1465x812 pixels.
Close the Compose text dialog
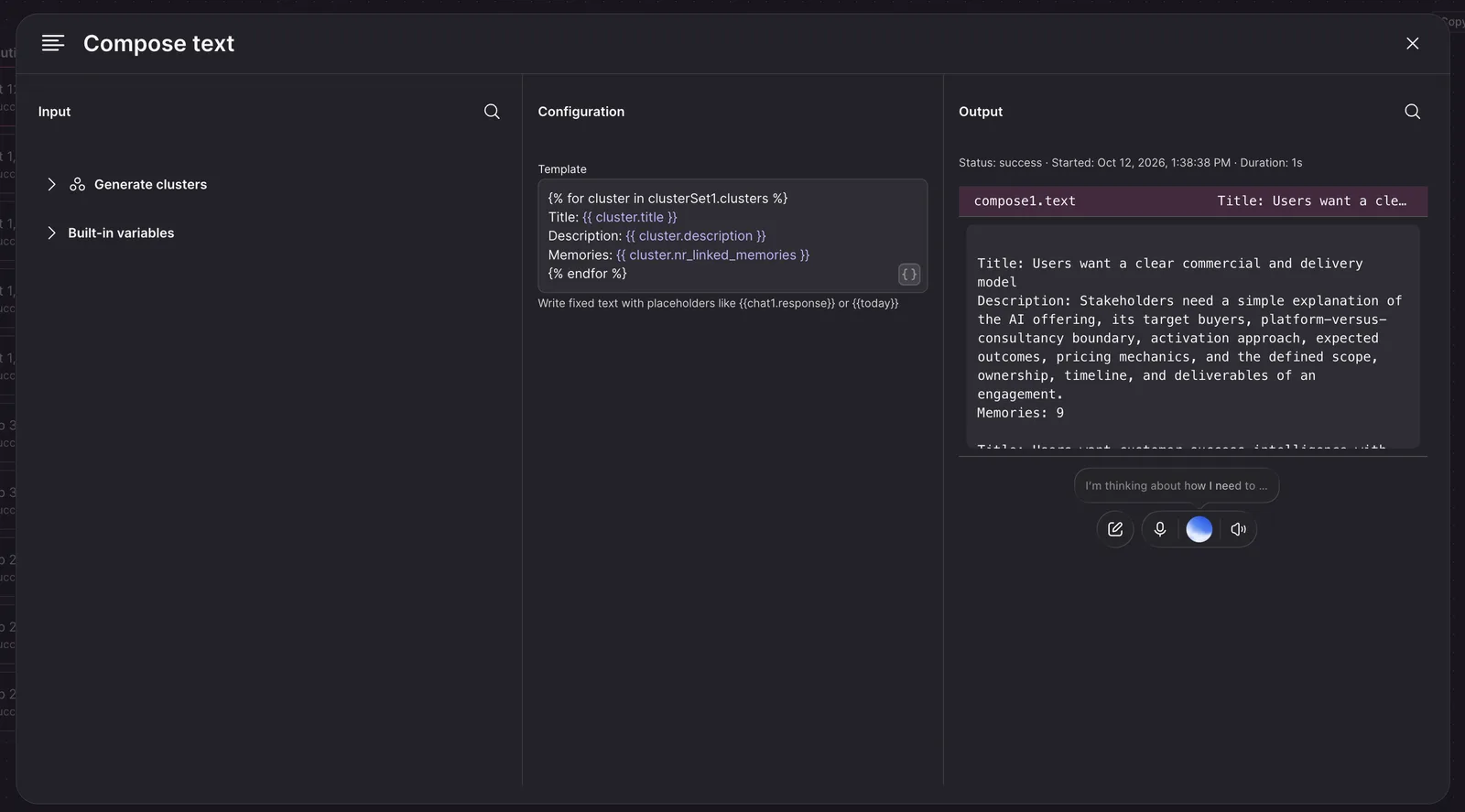click(x=1413, y=44)
